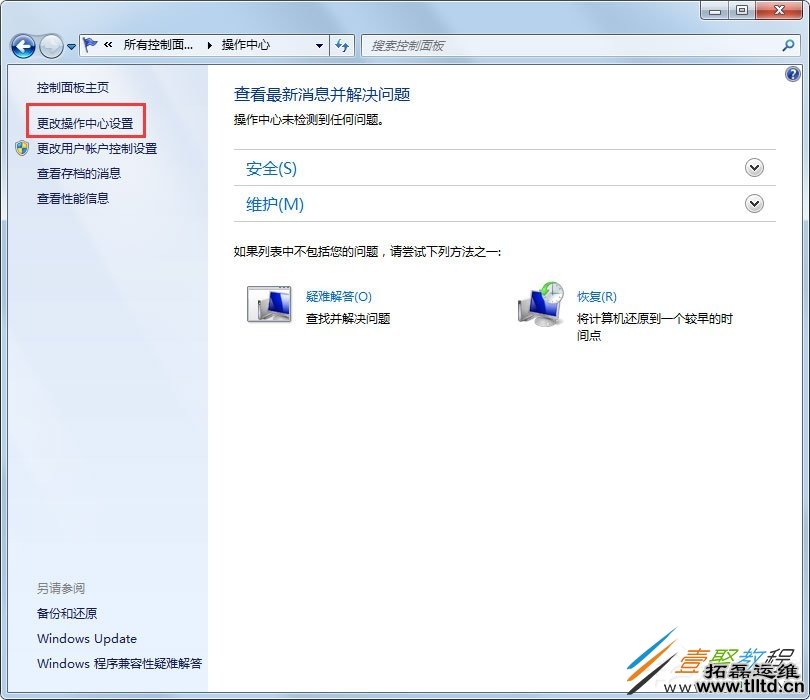
Task: Click the back navigation arrow
Action: click(21, 45)
